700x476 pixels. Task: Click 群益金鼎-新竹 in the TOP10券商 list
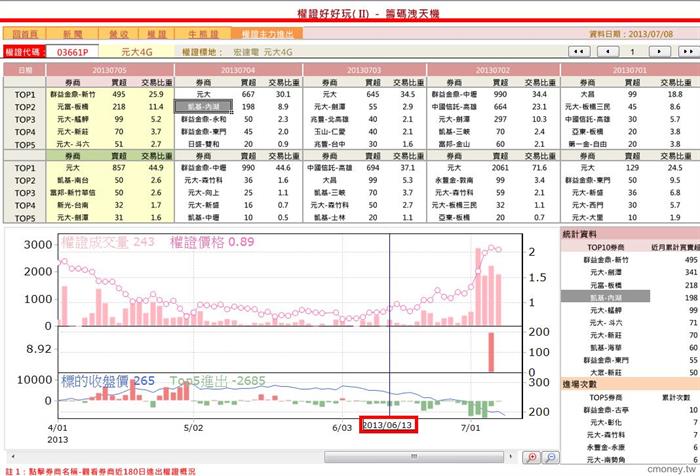(x=605, y=260)
